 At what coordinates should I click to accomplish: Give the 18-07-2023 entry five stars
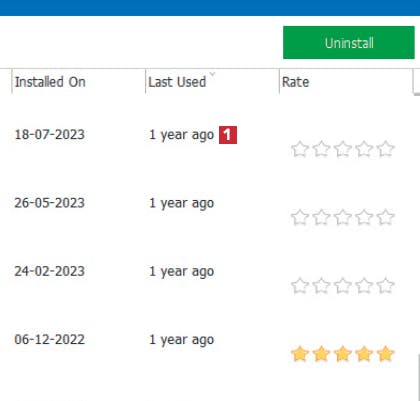click(386, 149)
